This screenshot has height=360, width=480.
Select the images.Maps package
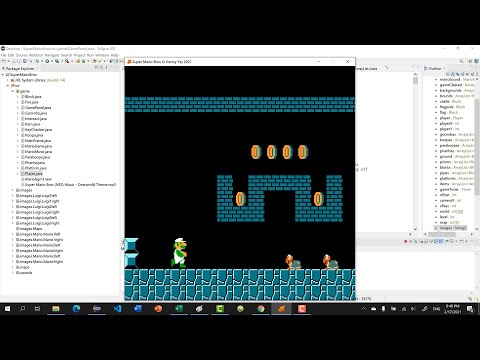[29, 229]
